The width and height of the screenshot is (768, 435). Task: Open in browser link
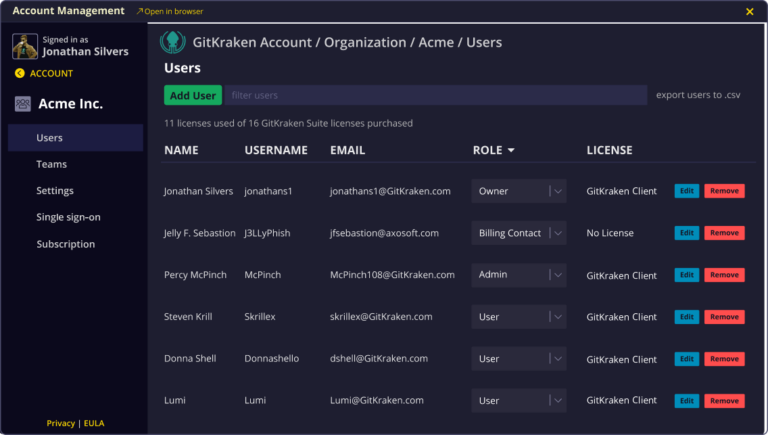173,11
